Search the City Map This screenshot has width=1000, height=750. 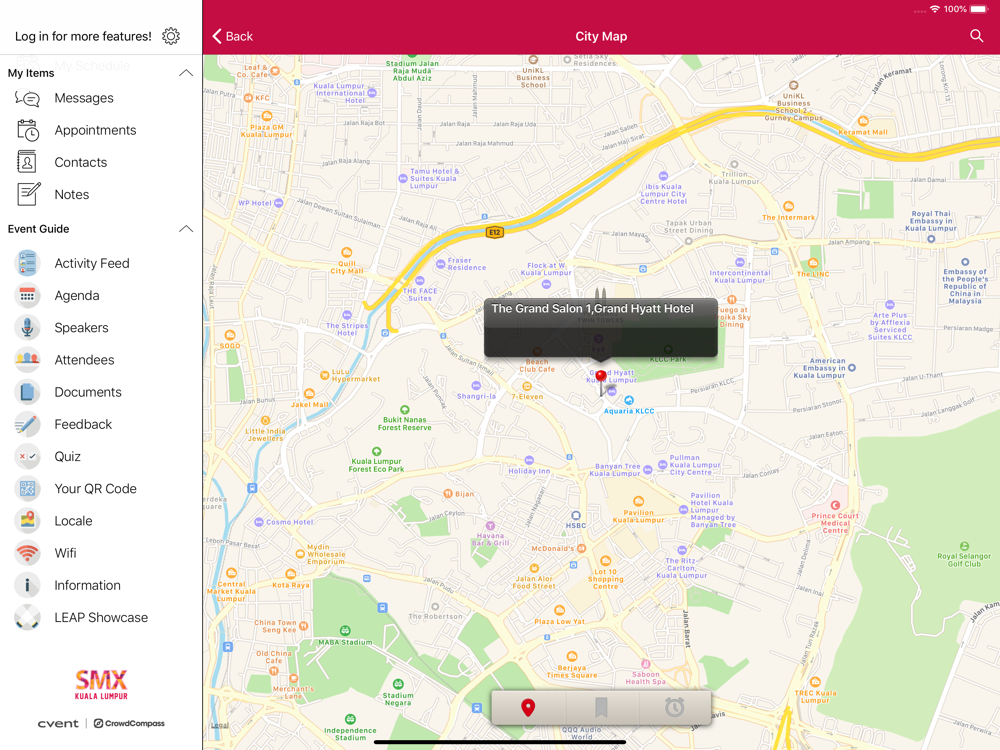(x=976, y=36)
